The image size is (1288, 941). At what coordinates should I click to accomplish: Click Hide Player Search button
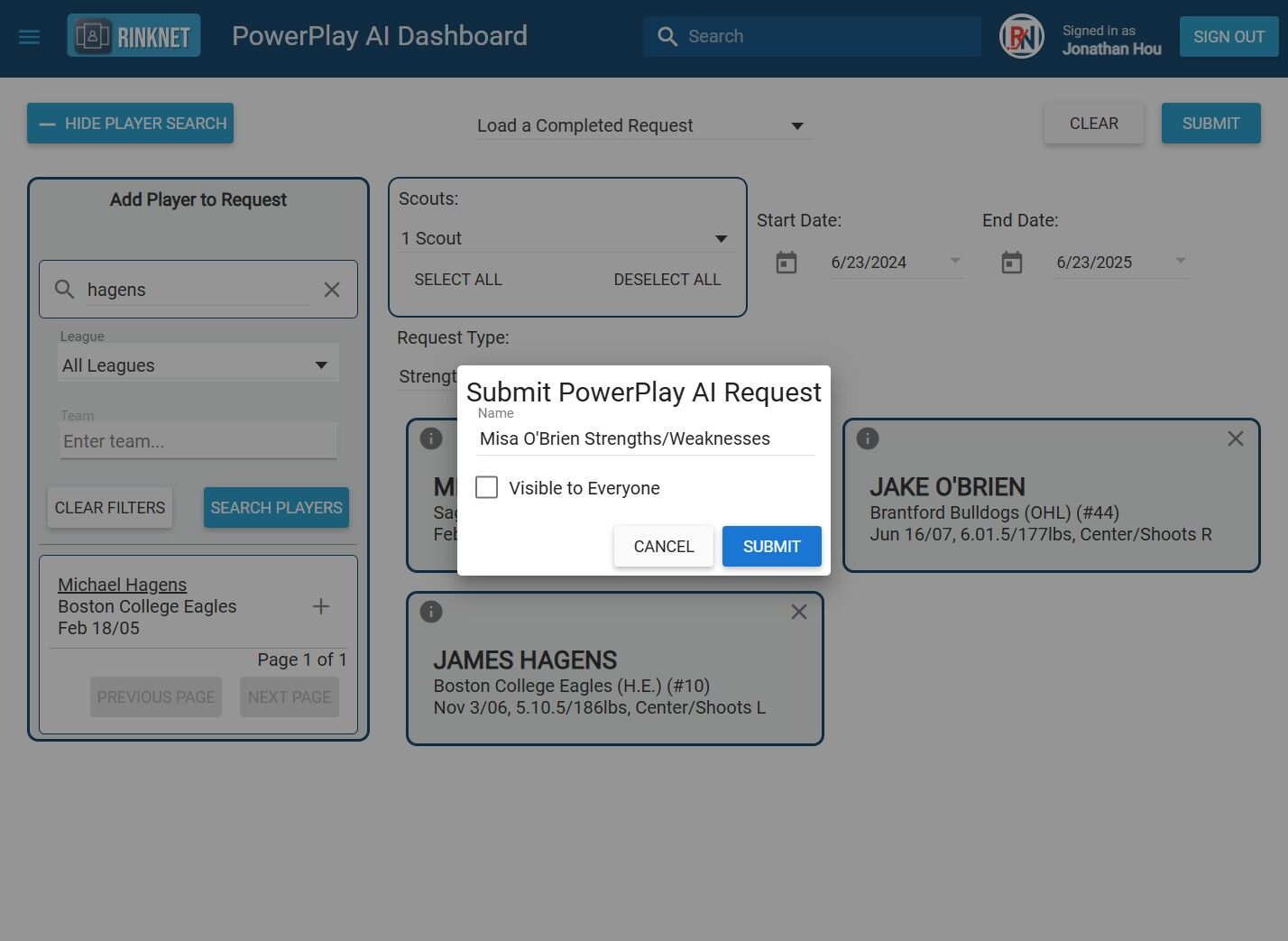pos(130,124)
